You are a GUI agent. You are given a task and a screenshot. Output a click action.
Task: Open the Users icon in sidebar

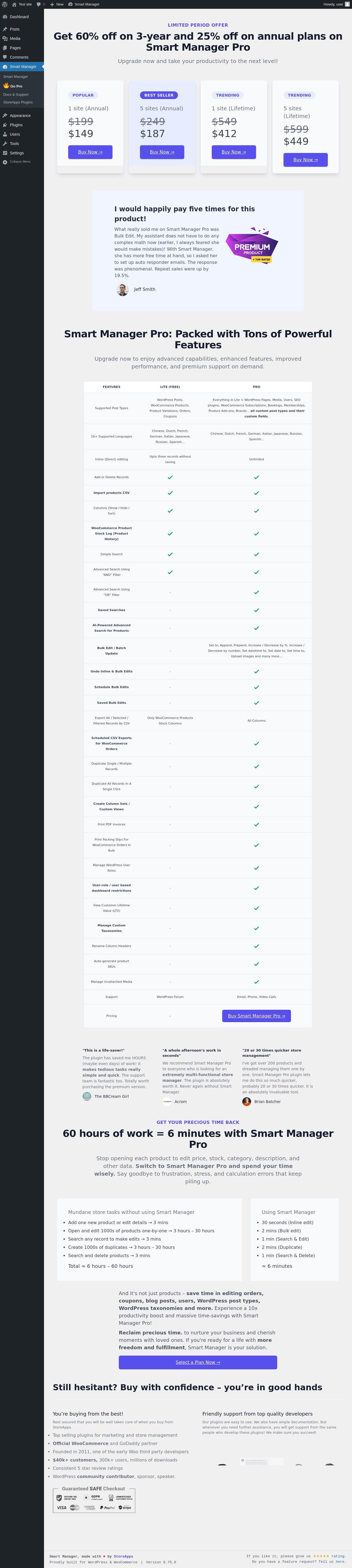click(x=5, y=135)
